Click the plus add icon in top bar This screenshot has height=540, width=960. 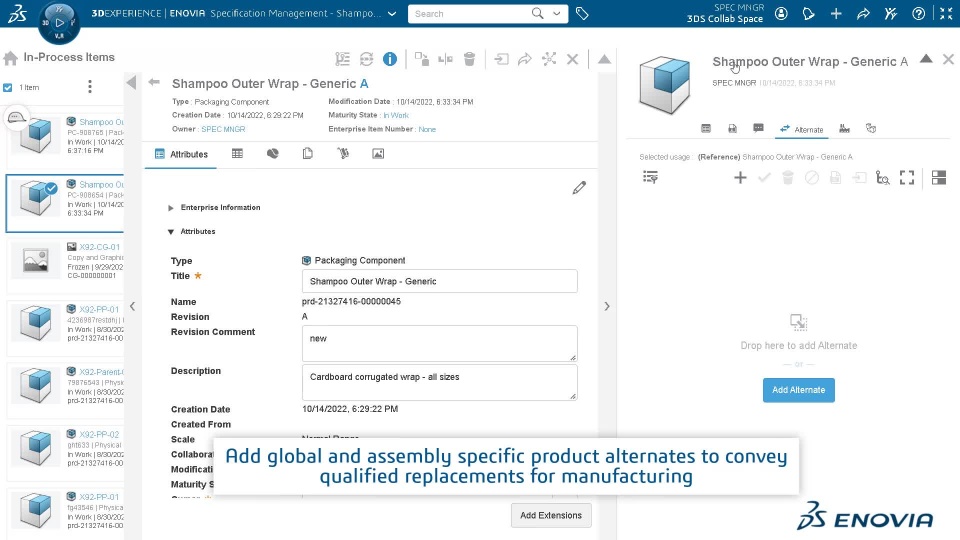(x=836, y=13)
